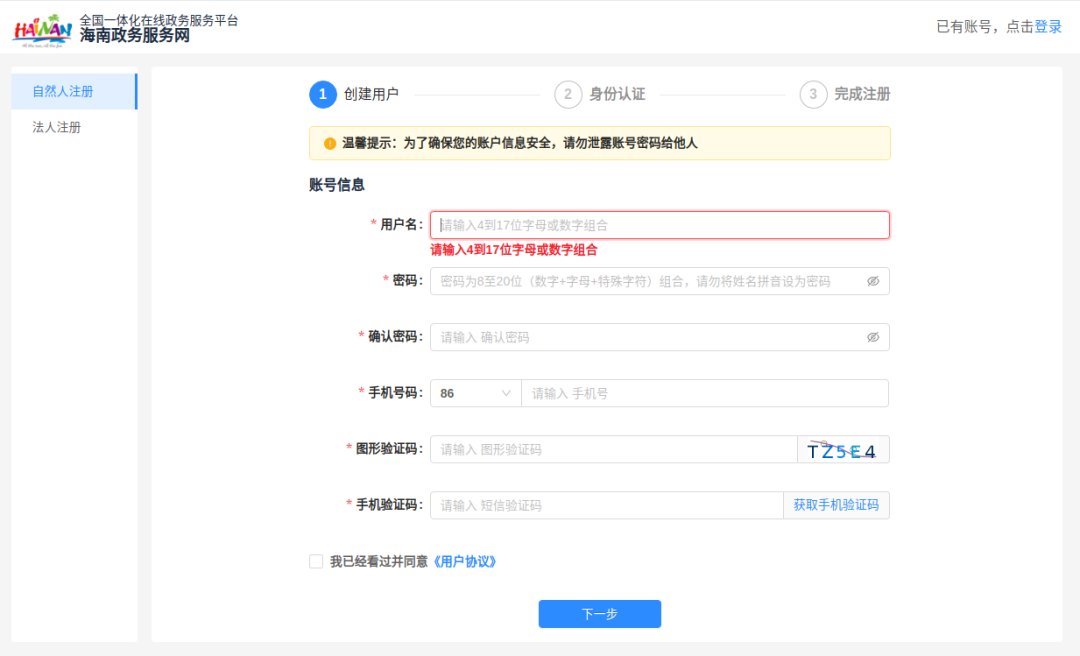Click the step 3 complete registration circle

[x=813, y=94]
